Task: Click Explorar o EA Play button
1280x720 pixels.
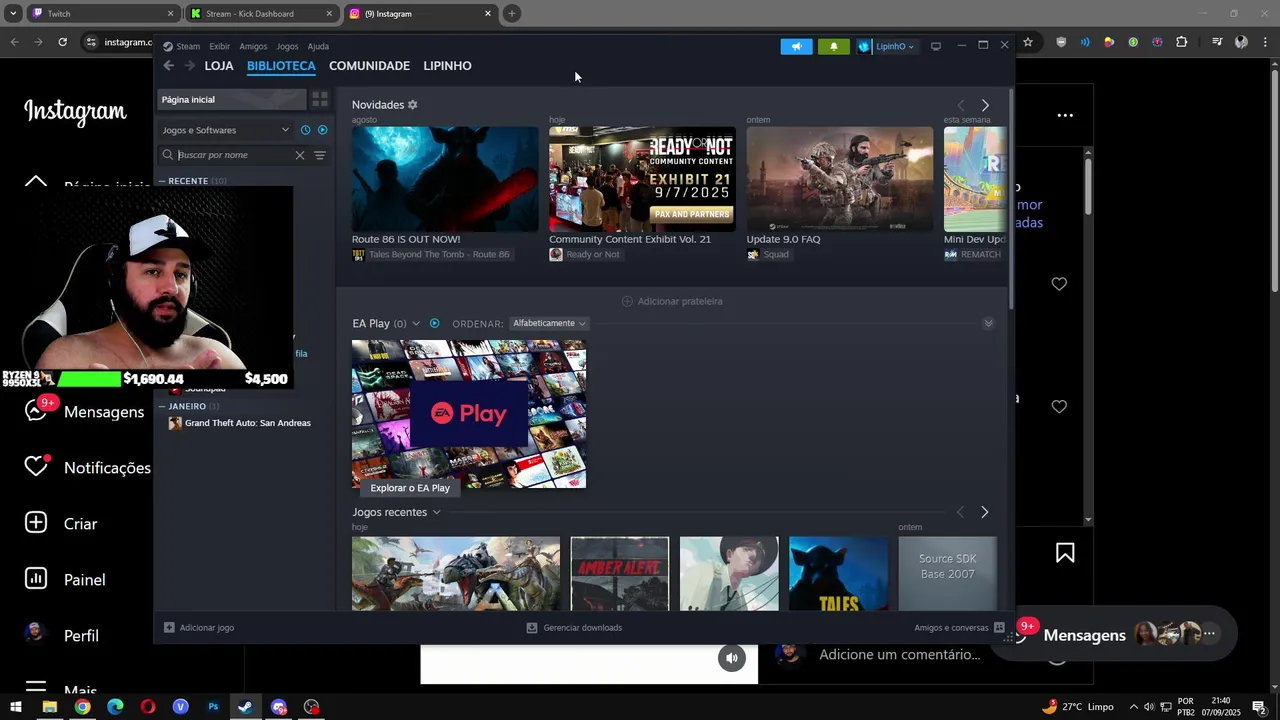Action: (410, 488)
